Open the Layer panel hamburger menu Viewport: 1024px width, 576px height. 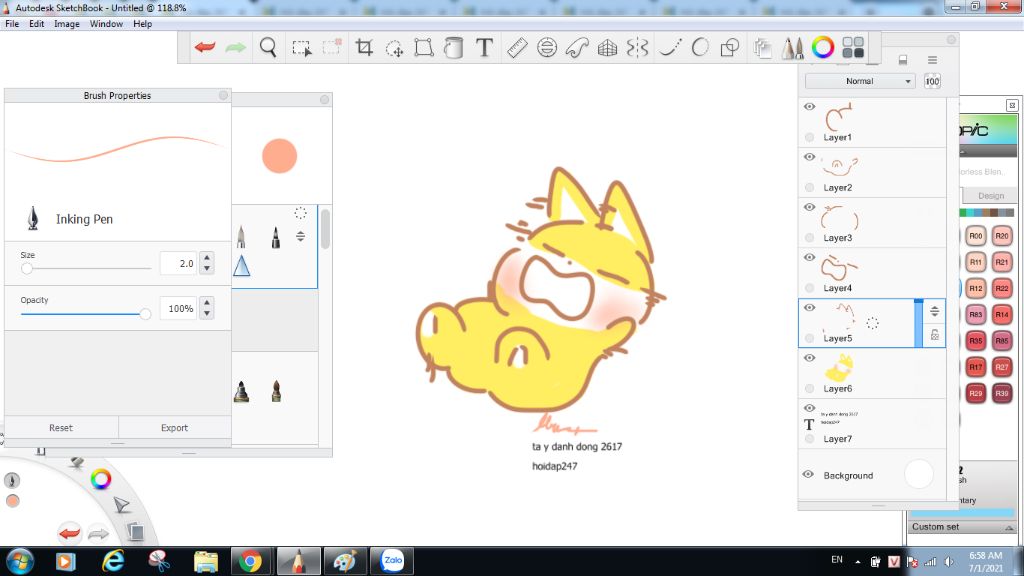(x=933, y=59)
